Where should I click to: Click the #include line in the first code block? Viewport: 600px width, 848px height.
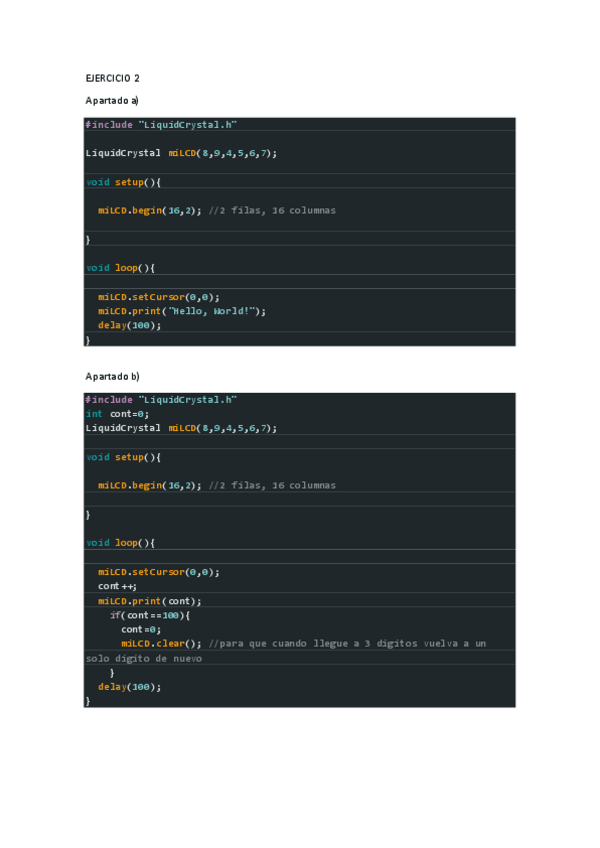tap(161, 125)
